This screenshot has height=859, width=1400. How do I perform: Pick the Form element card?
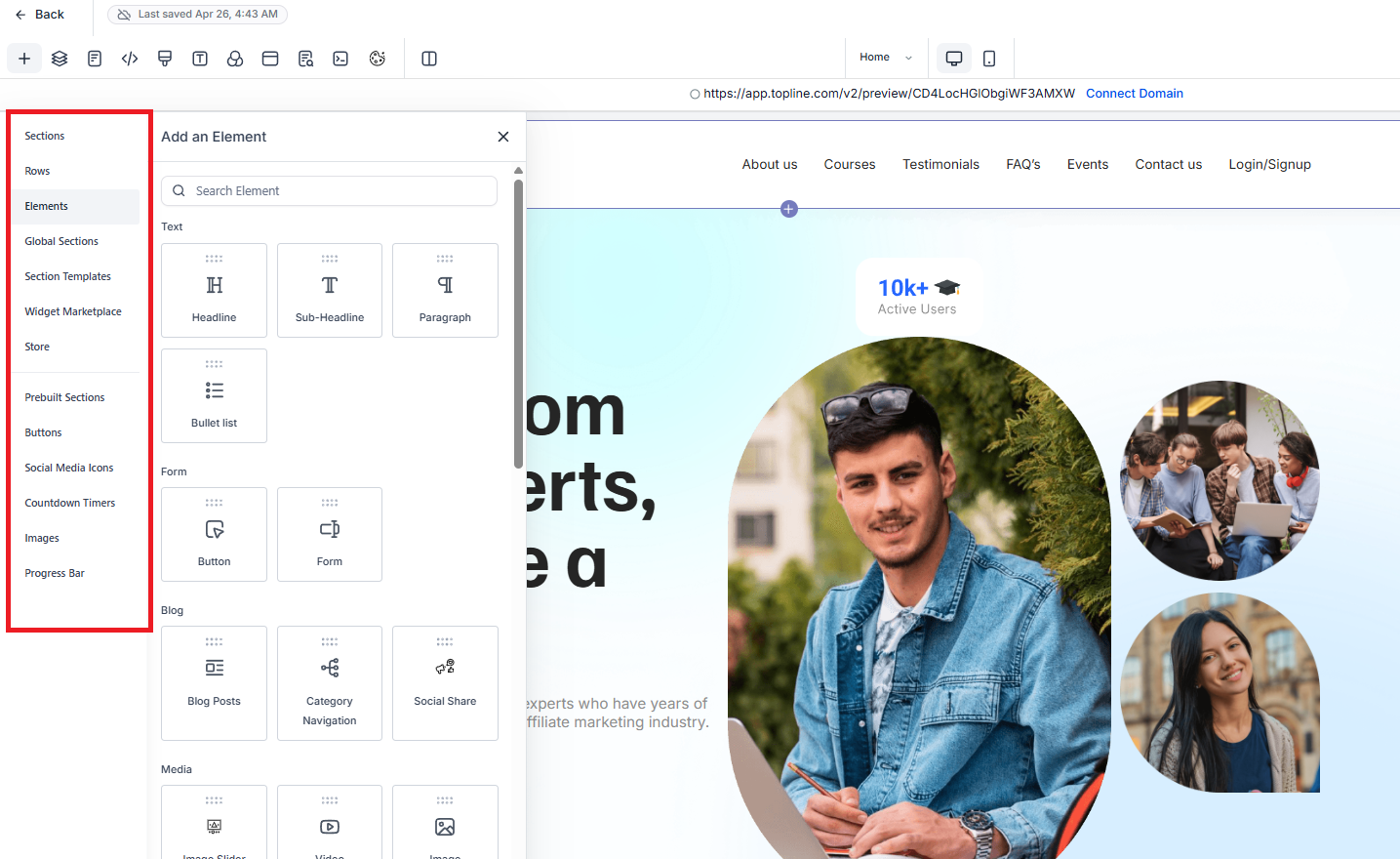pyautogui.click(x=330, y=534)
